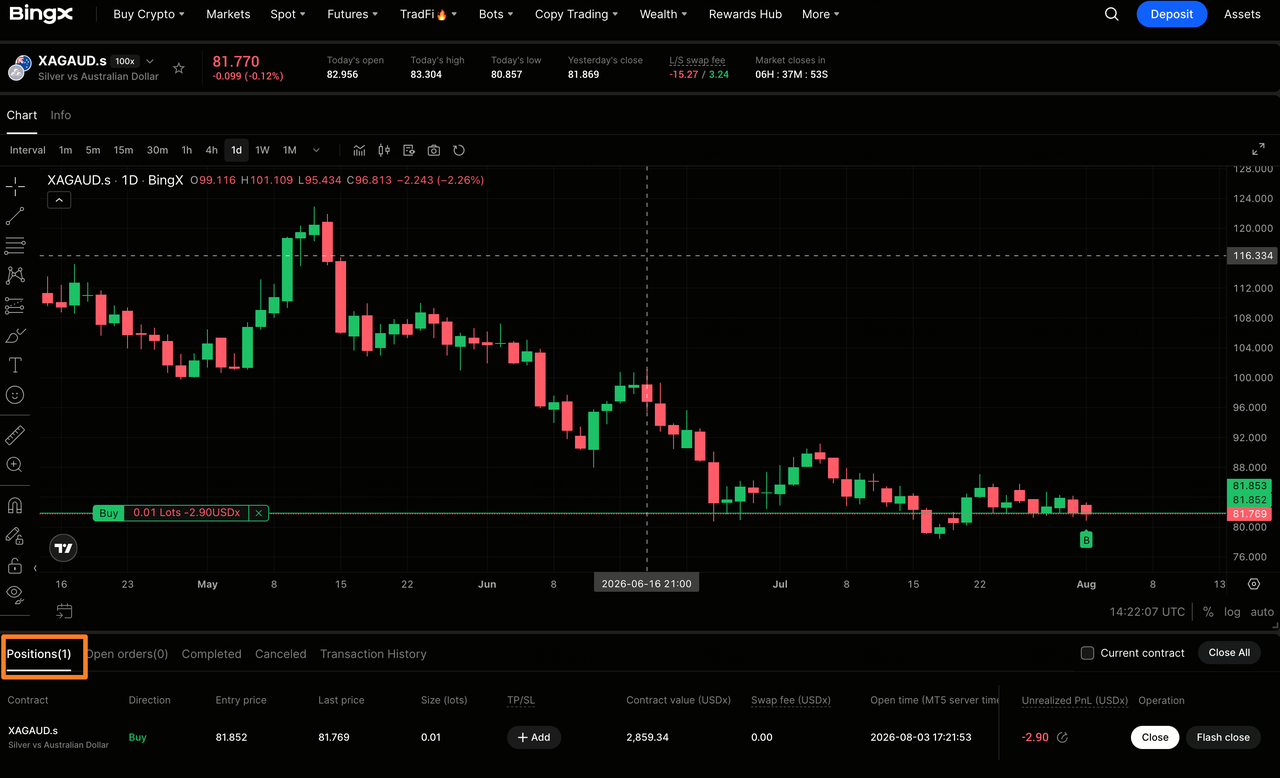Switch to the Transaction History tab
Viewport: 1280px width, 778px height.
click(373, 654)
